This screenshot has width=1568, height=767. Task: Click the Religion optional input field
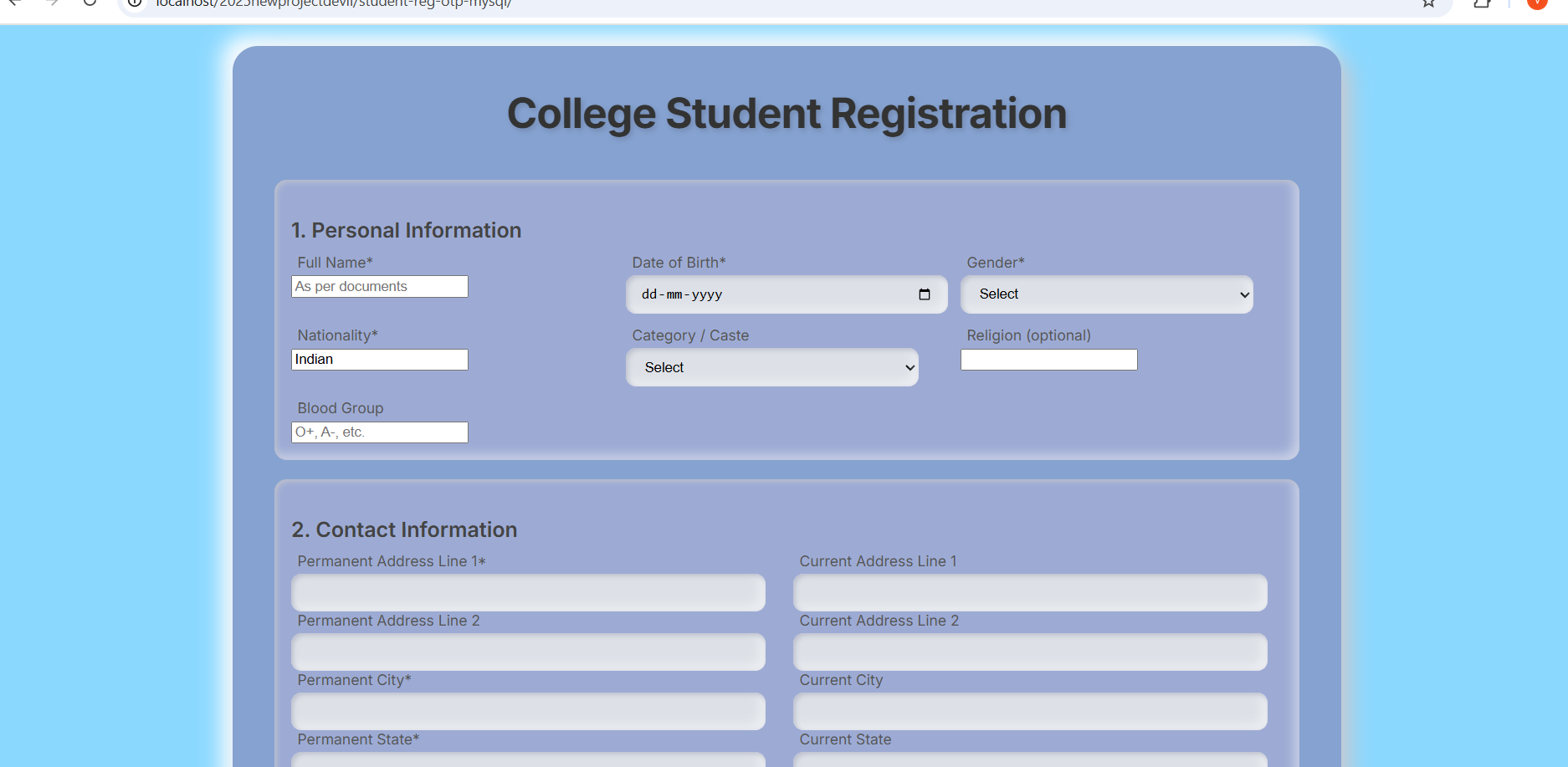[x=1048, y=359]
